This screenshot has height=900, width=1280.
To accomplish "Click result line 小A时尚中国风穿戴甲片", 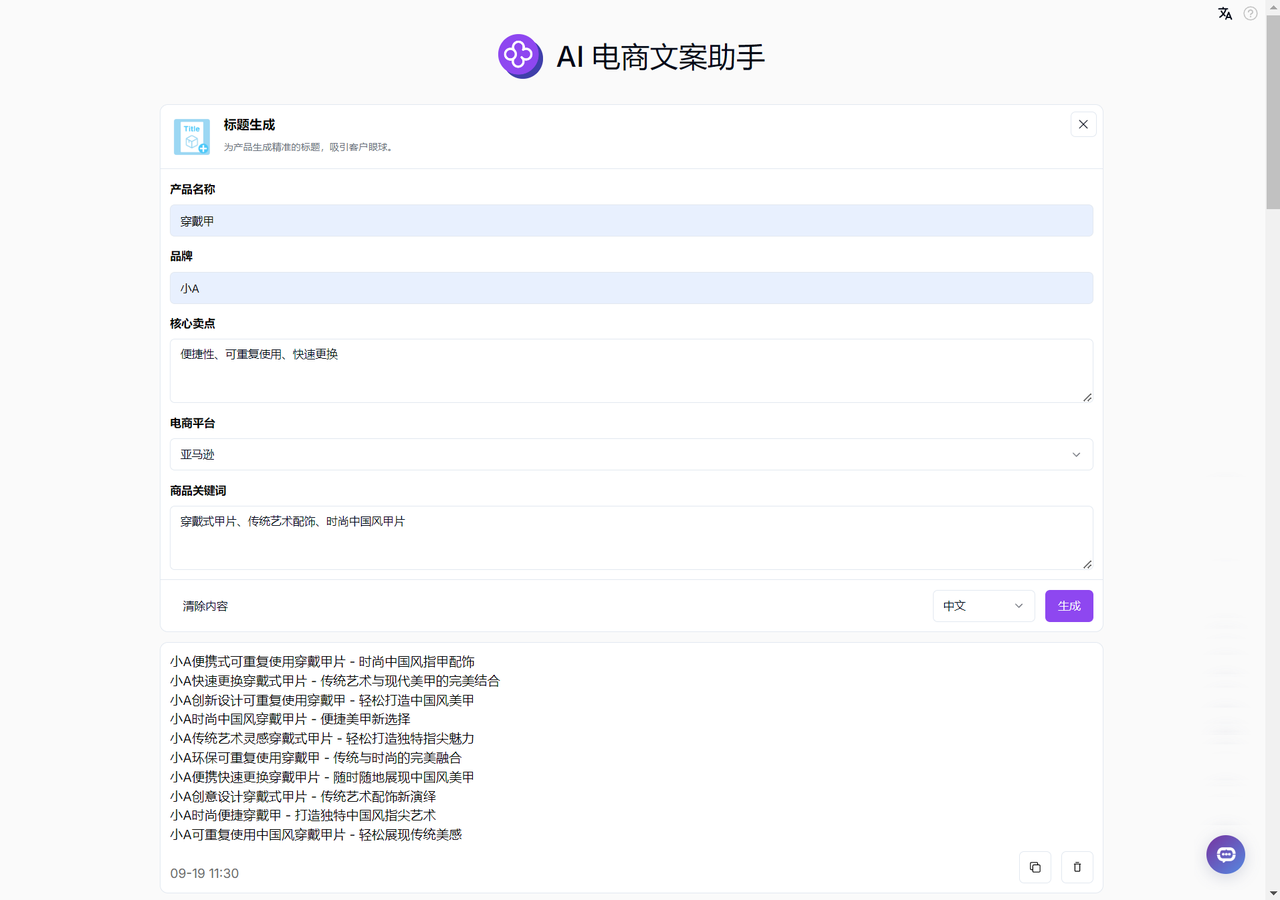I will pos(290,719).
